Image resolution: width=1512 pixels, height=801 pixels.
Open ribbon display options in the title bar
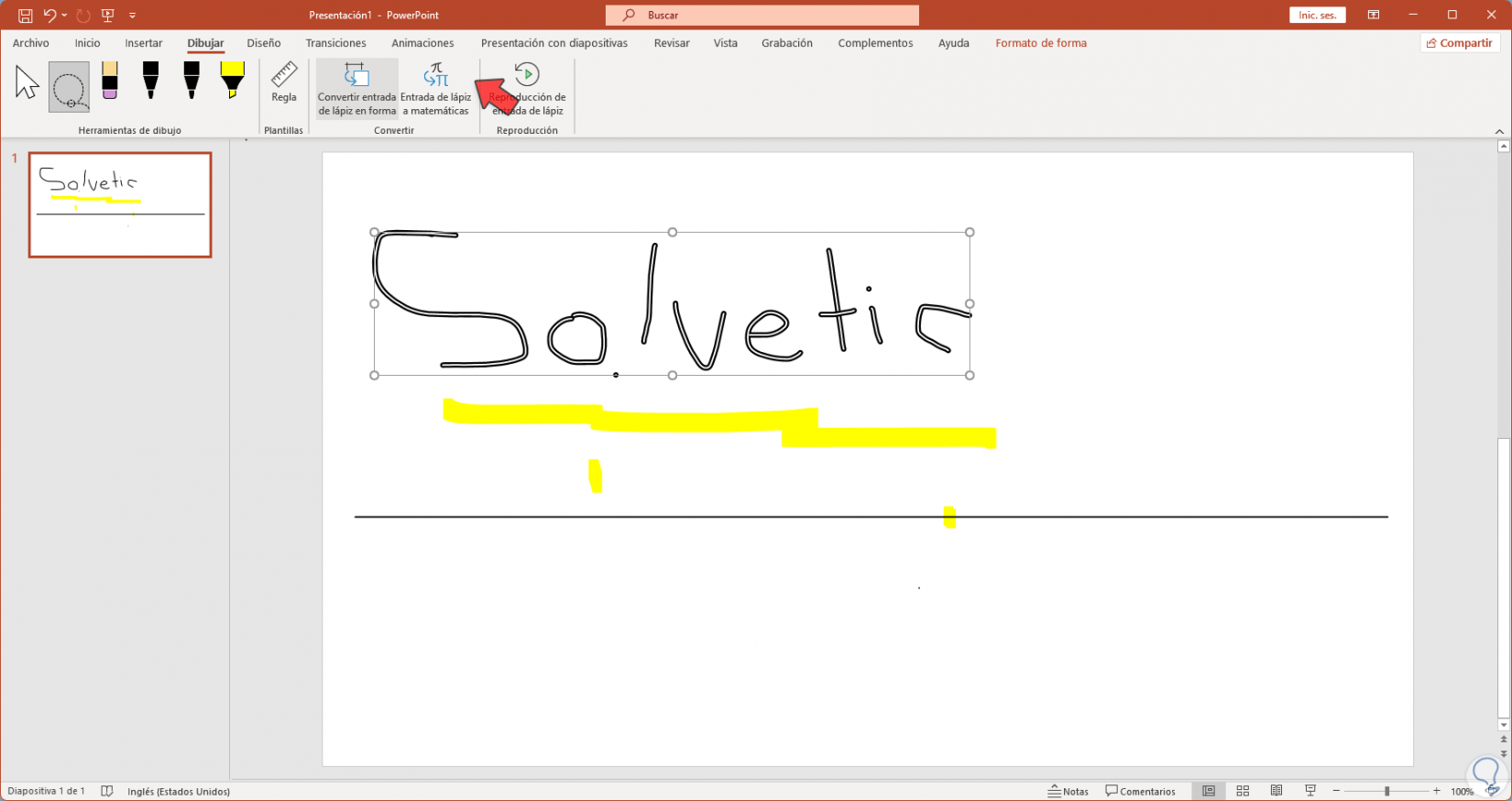click(1374, 16)
